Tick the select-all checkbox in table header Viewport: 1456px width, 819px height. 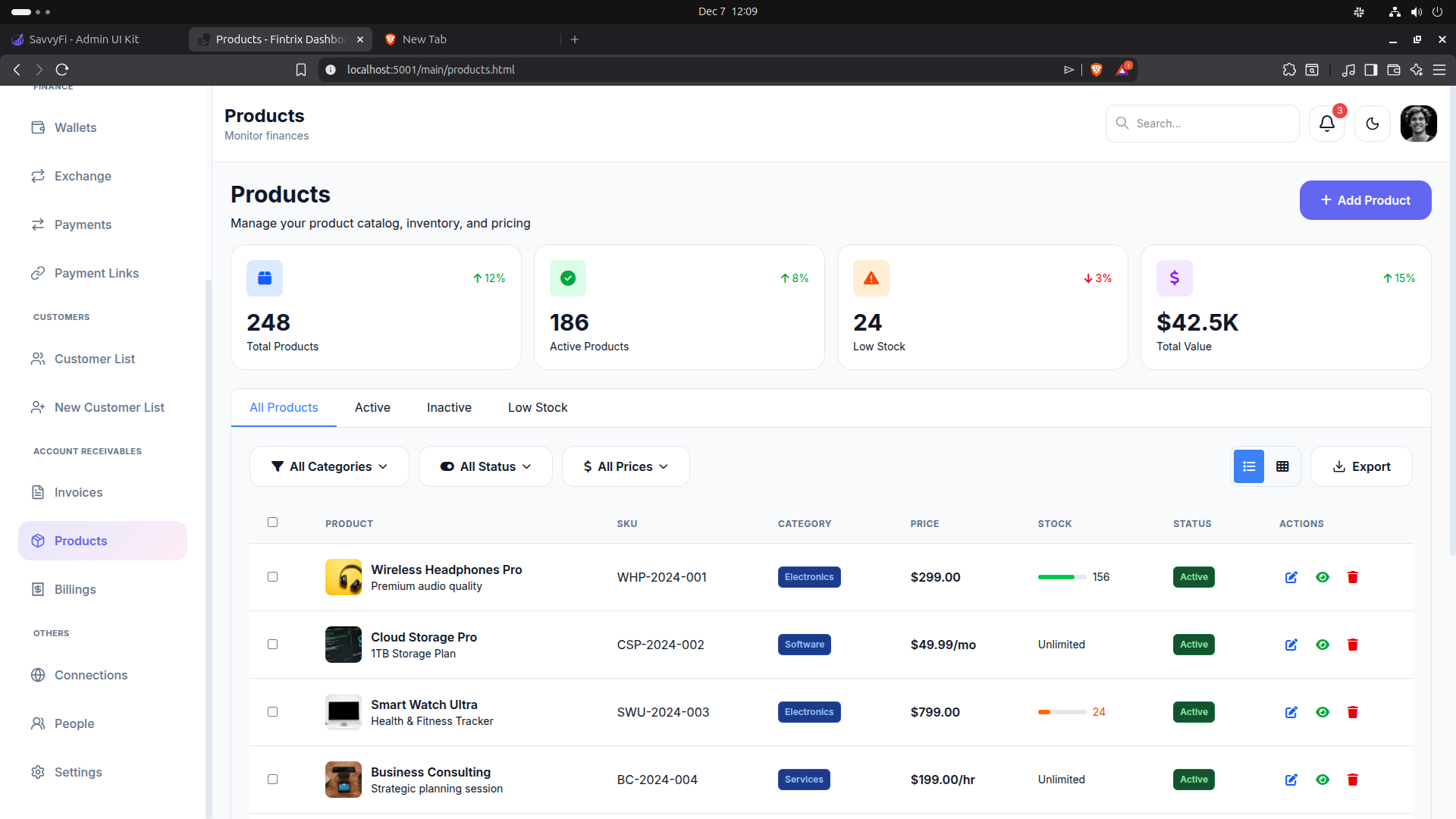tap(272, 522)
